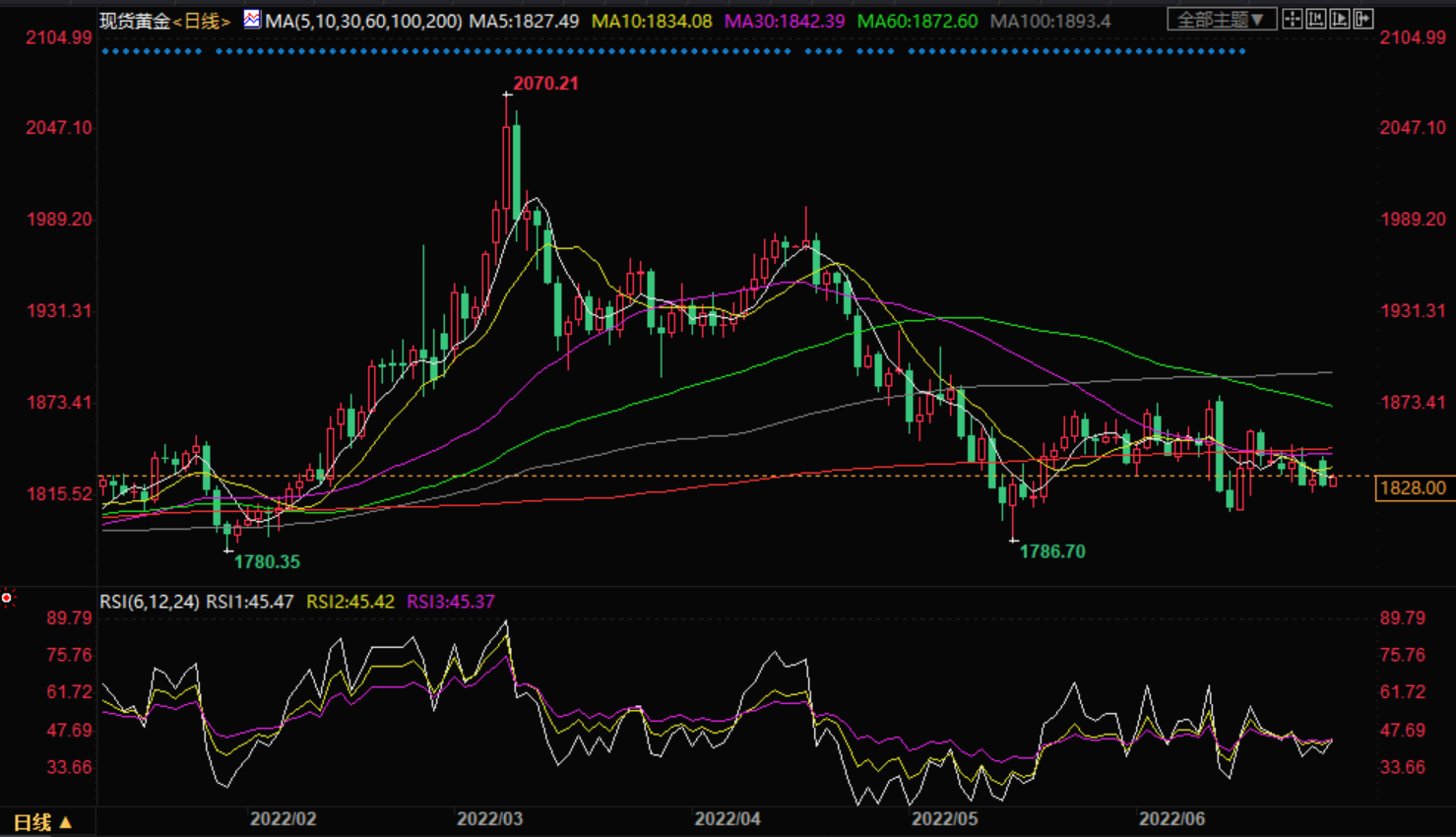Click the 1780.35 low price marker
Viewport: 1456px width, 837px height.
(x=267, y=562)
